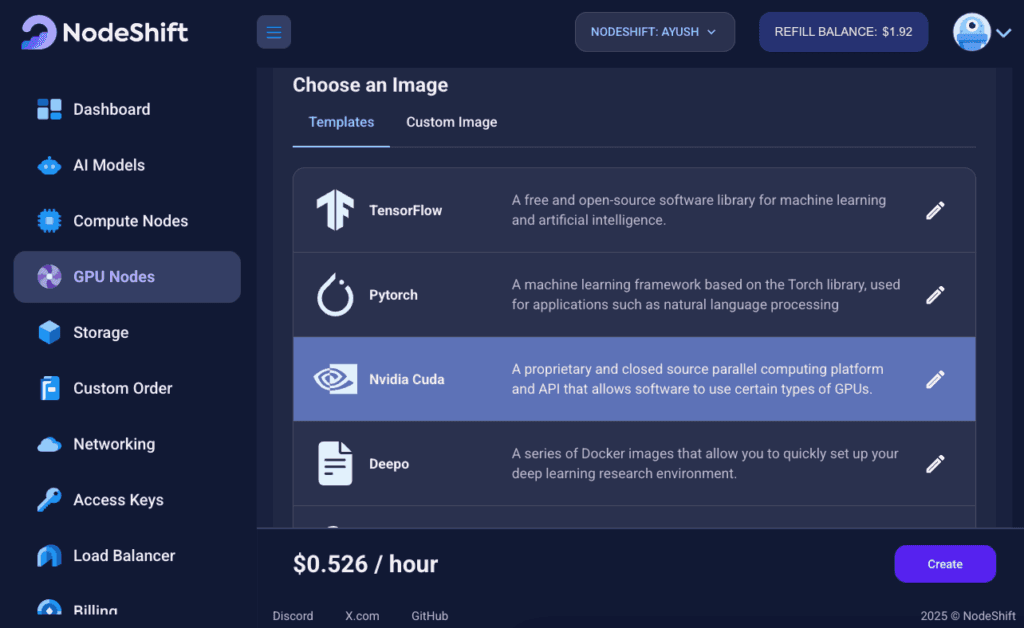1024x628 pixels.
Task: Toggle the hamburger sidebar menu button
Action: (x=274, y=32)
